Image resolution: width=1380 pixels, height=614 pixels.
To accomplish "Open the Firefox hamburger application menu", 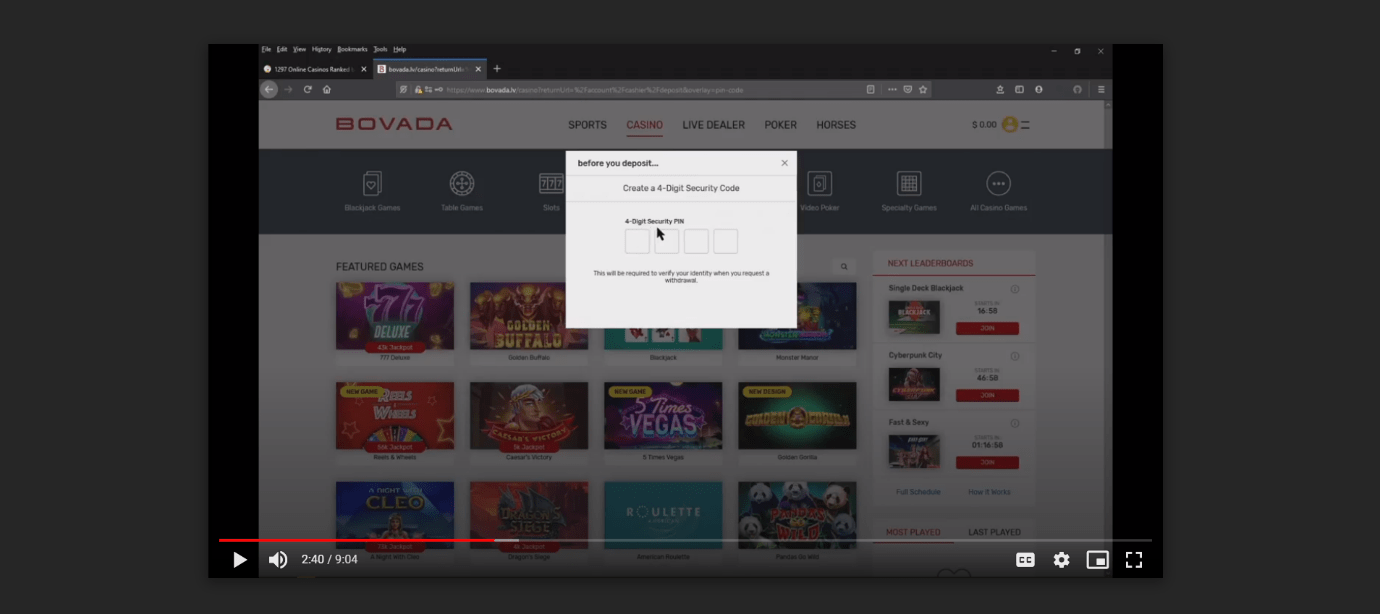I will point(1101,89).
